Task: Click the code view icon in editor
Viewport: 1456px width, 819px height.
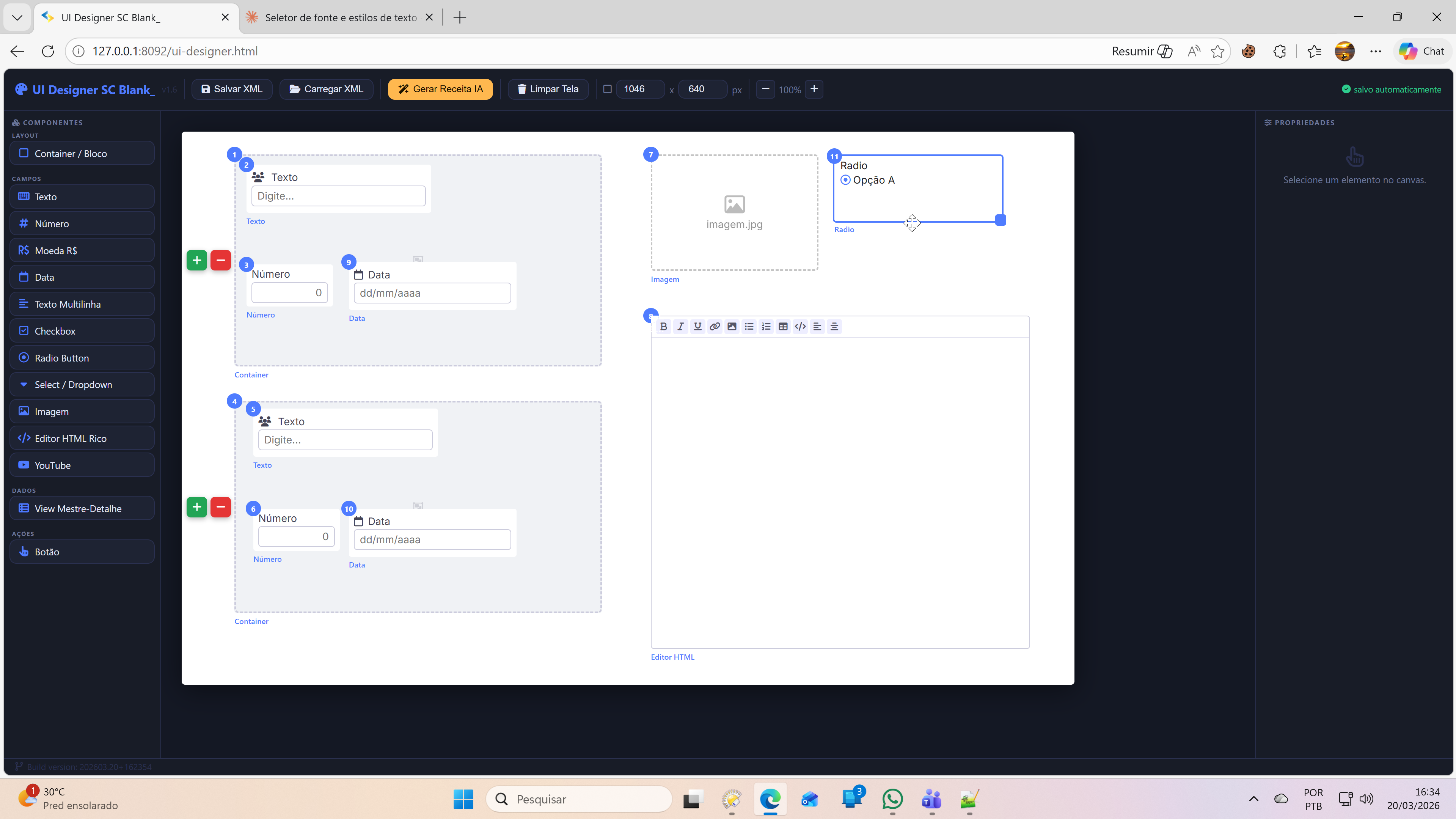Action: click(800, 326)
